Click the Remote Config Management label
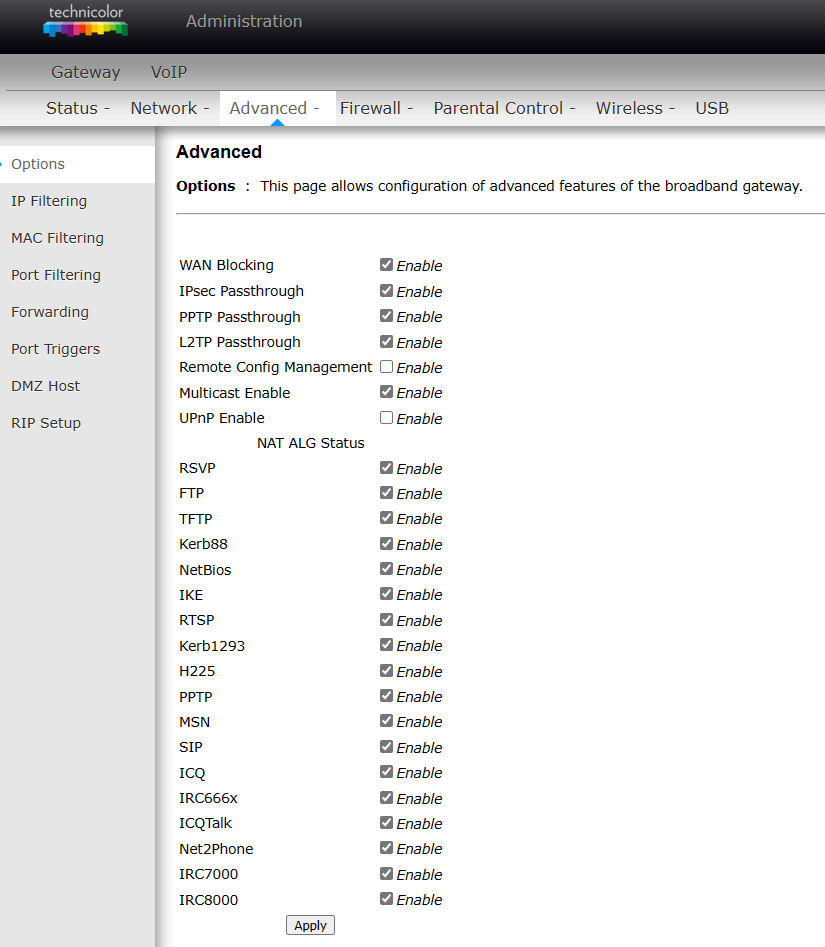This screenshot has height=947, width=825. pos(275,367)
